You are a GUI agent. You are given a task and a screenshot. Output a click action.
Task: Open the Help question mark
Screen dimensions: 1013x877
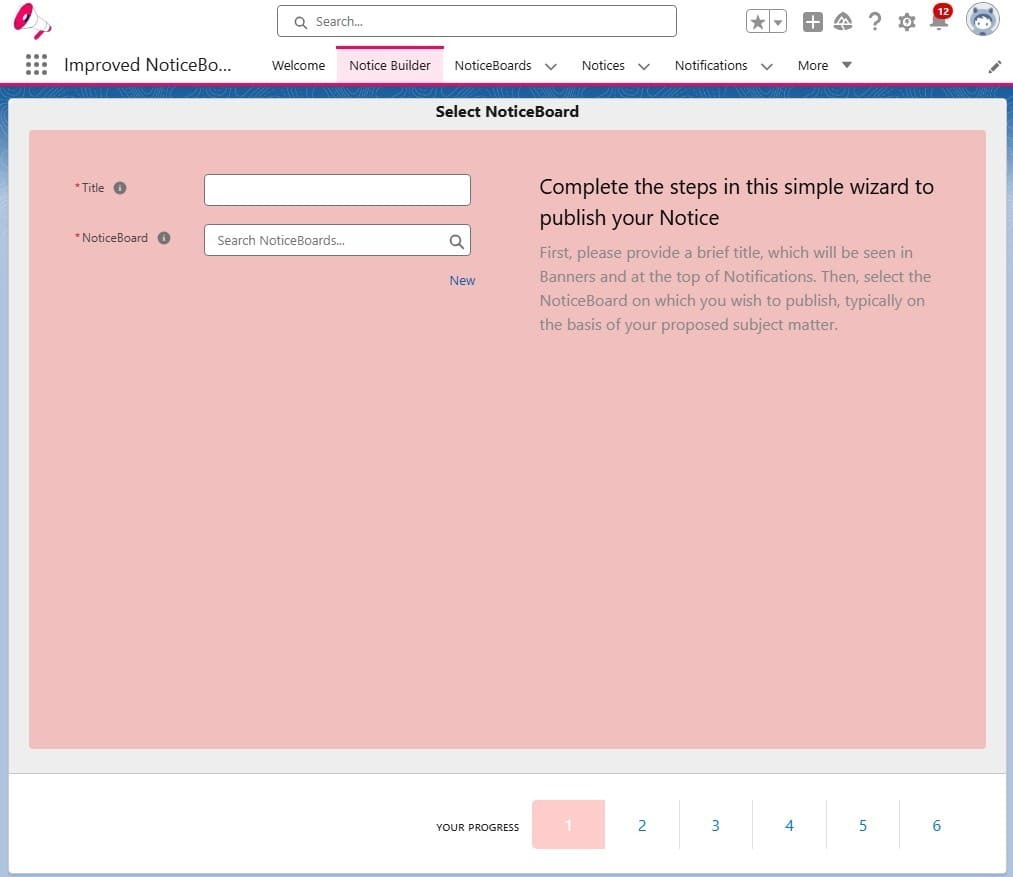click(874, 22)
